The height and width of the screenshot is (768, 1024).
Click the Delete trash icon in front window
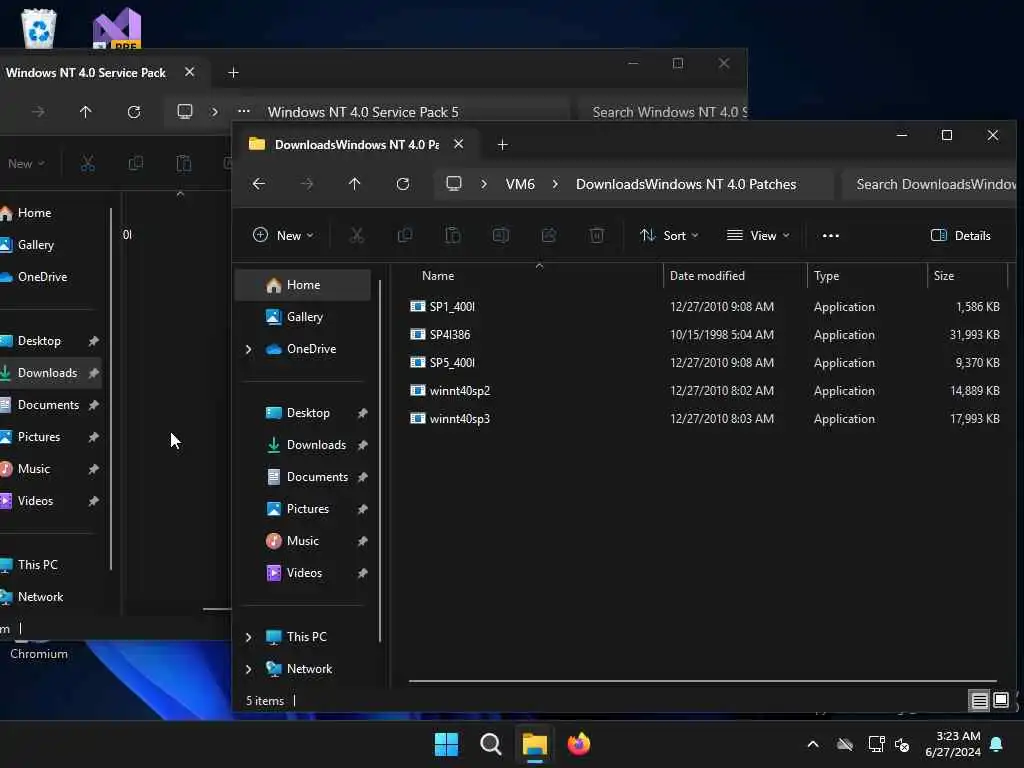(x=596, y=235)
